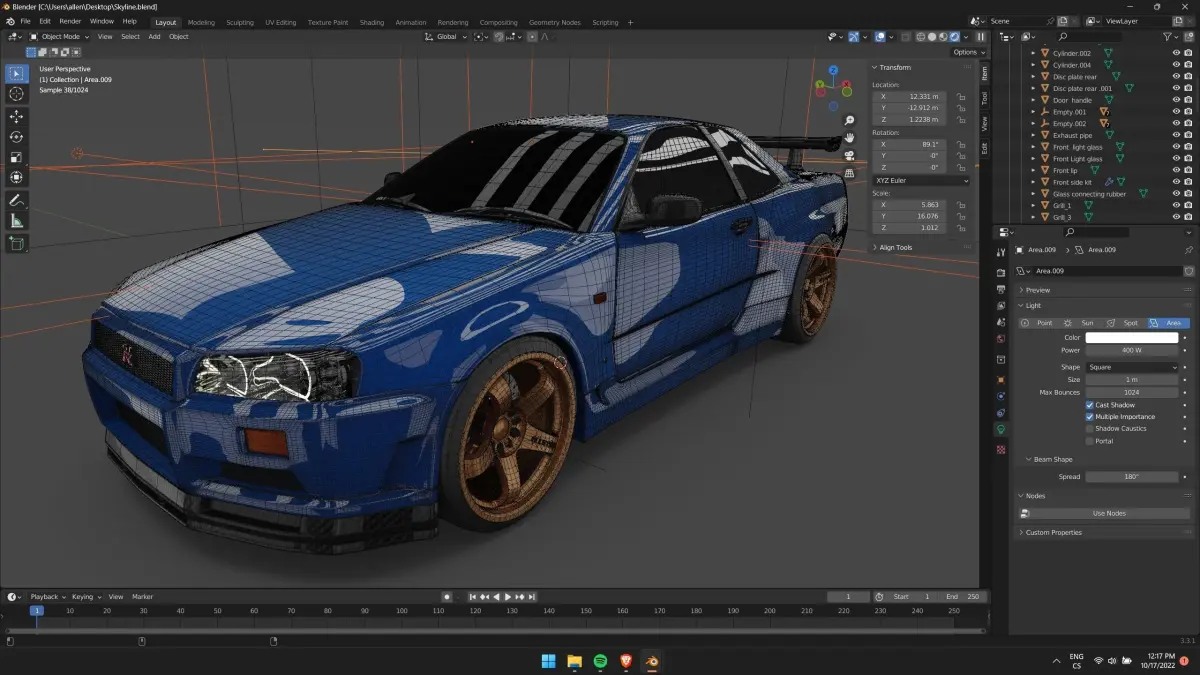Expand the Cylinder.004 outliner item
Screen dimensions: 1200x675
(x=1034, y=65)
